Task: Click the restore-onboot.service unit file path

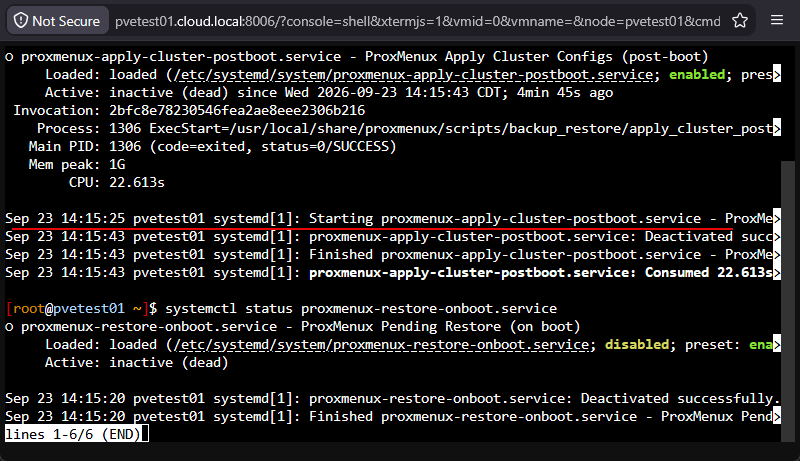Action: pyautogui.click(x=381, y=345)
